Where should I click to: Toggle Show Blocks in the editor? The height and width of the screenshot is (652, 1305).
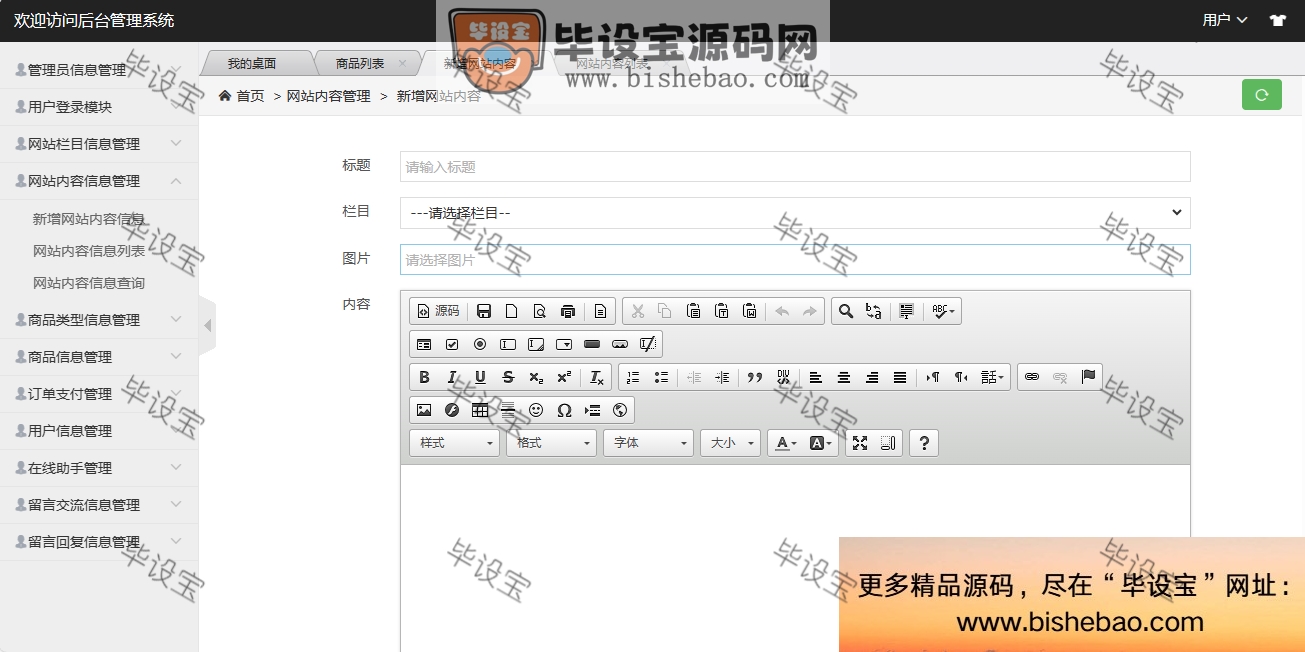click(888, 443)
